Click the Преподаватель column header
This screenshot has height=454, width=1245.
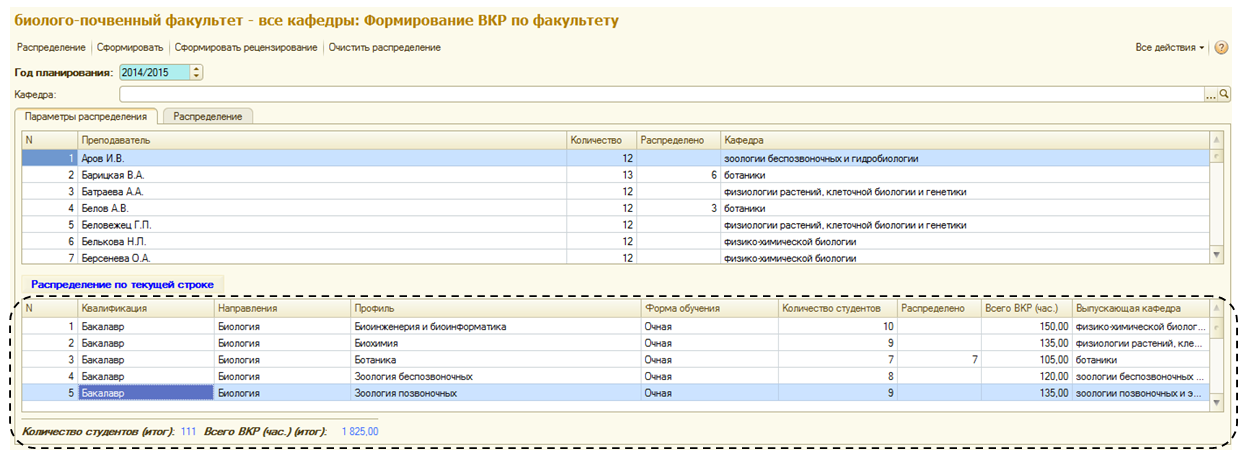(x=322, y=141)
